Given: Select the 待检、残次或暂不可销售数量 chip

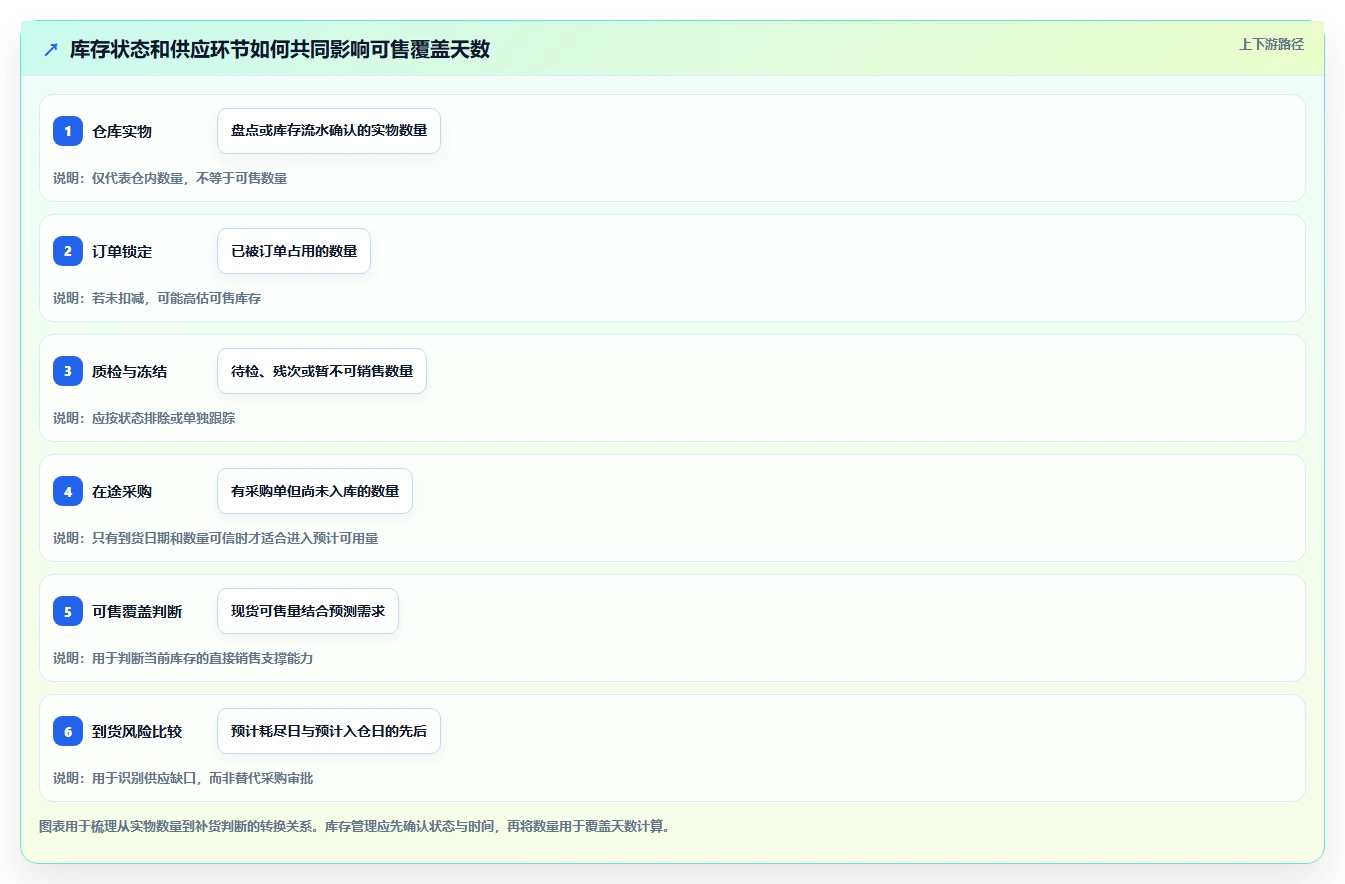Looking at the screenshot, I should point(322,371).
